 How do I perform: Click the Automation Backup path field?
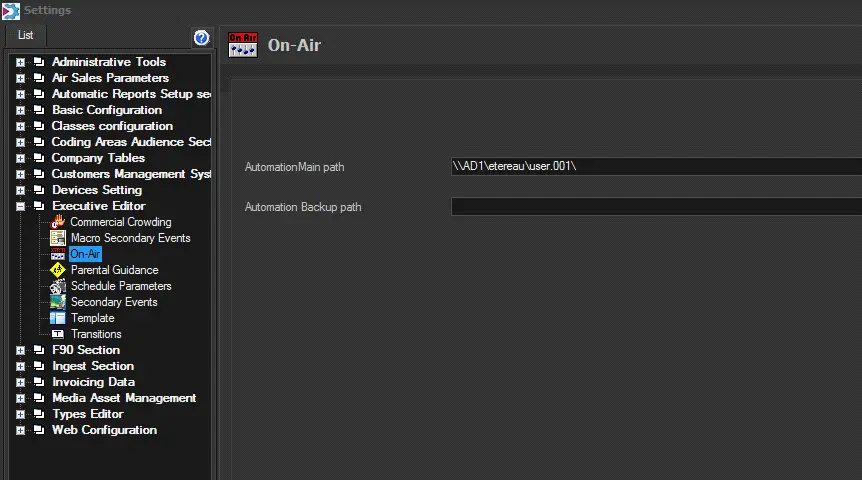tap(655, 207)
